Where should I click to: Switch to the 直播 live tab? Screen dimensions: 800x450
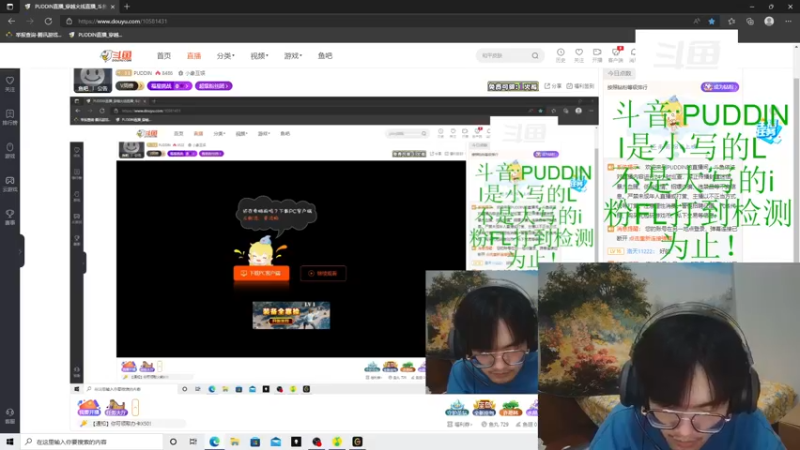pyautogui.click(x=194, y=56)
